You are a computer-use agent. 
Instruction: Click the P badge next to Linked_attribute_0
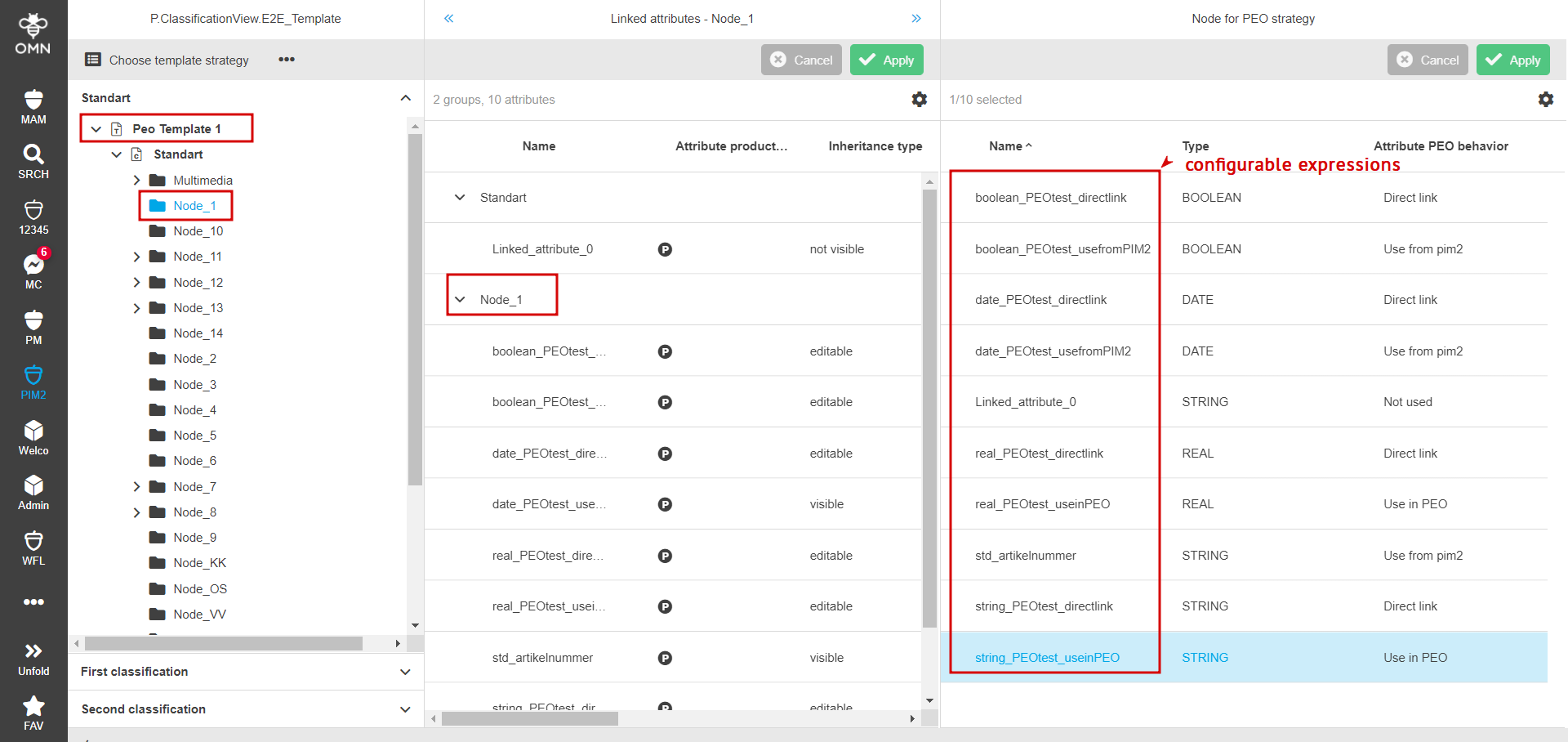click(x=665, y=249)
